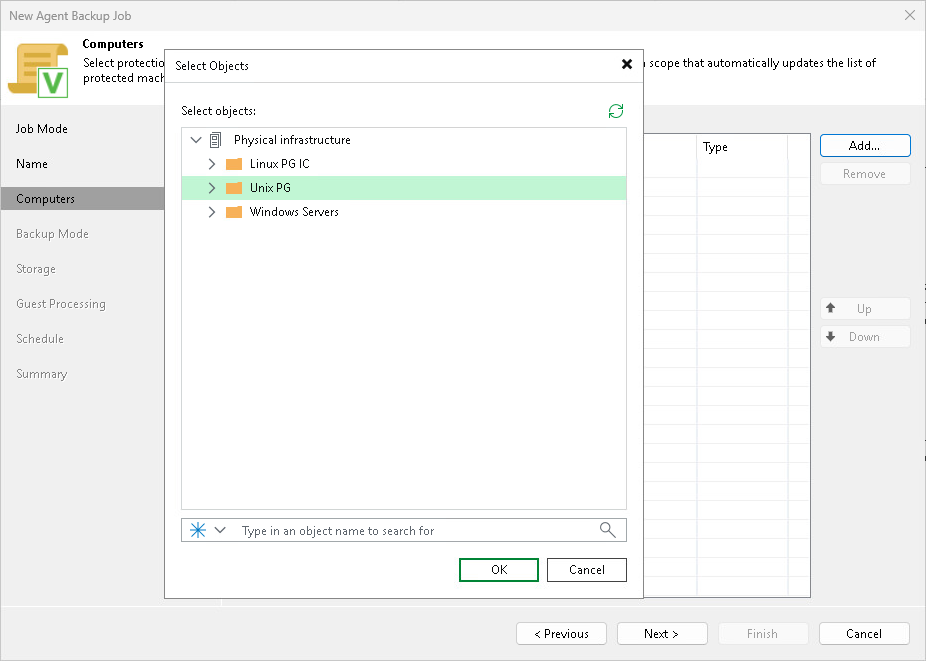Collapse the Physical infrastructure node
This screenshot has width=926, height=661.
[196, 140]
